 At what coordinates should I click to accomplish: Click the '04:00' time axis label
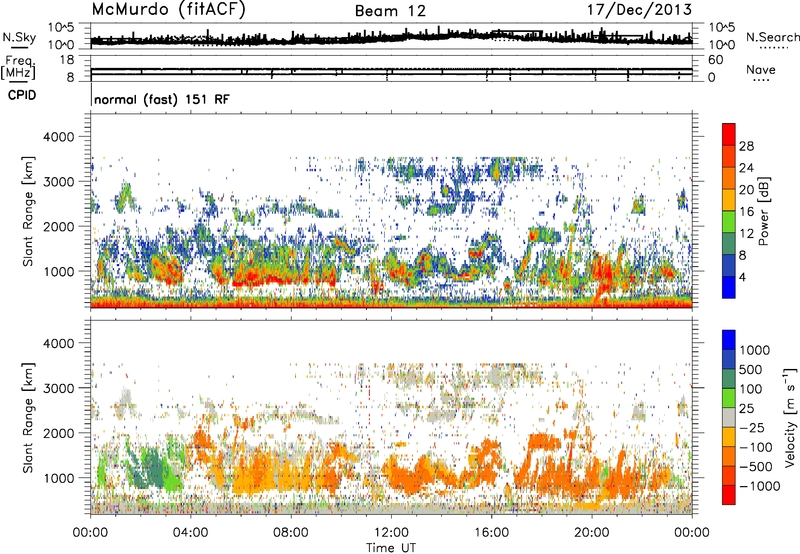(x=191, y=533)
